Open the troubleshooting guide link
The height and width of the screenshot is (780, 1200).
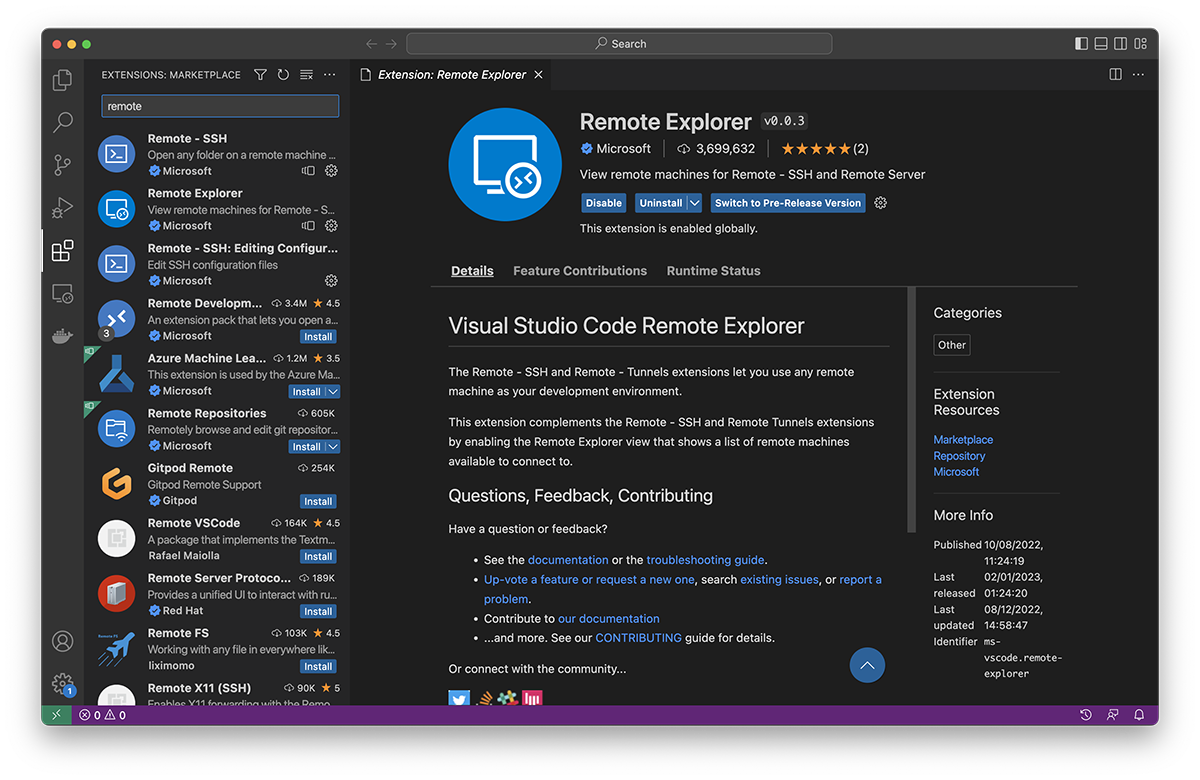705,560
